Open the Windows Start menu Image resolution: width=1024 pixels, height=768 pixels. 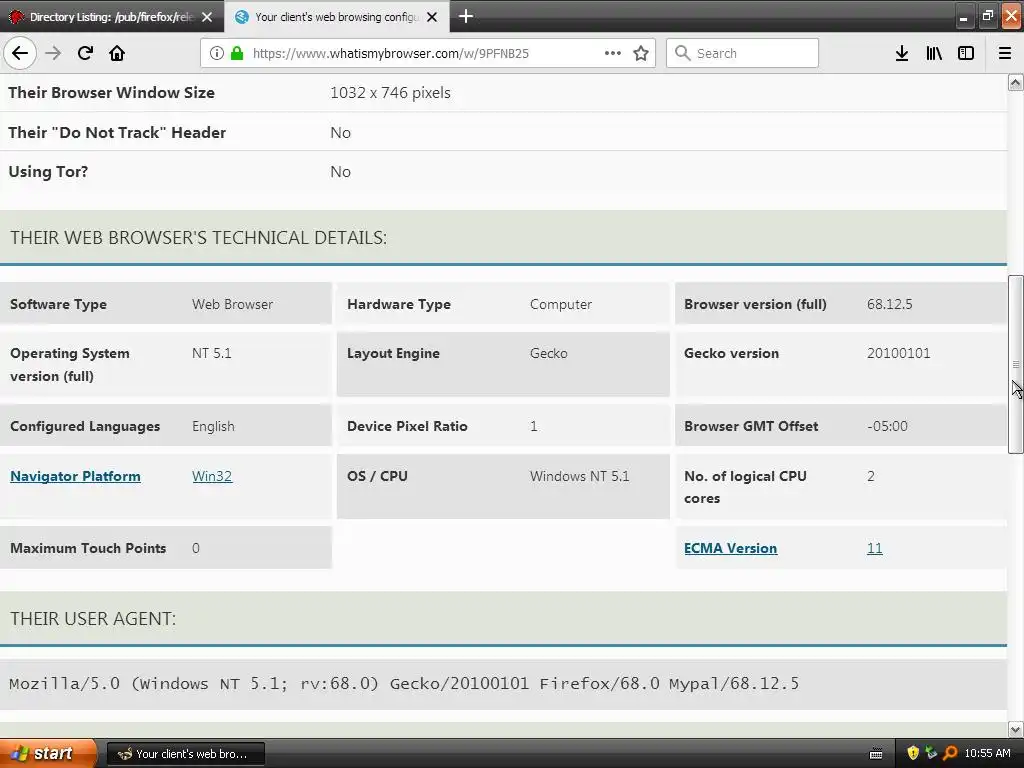click(x=48, y=753)
